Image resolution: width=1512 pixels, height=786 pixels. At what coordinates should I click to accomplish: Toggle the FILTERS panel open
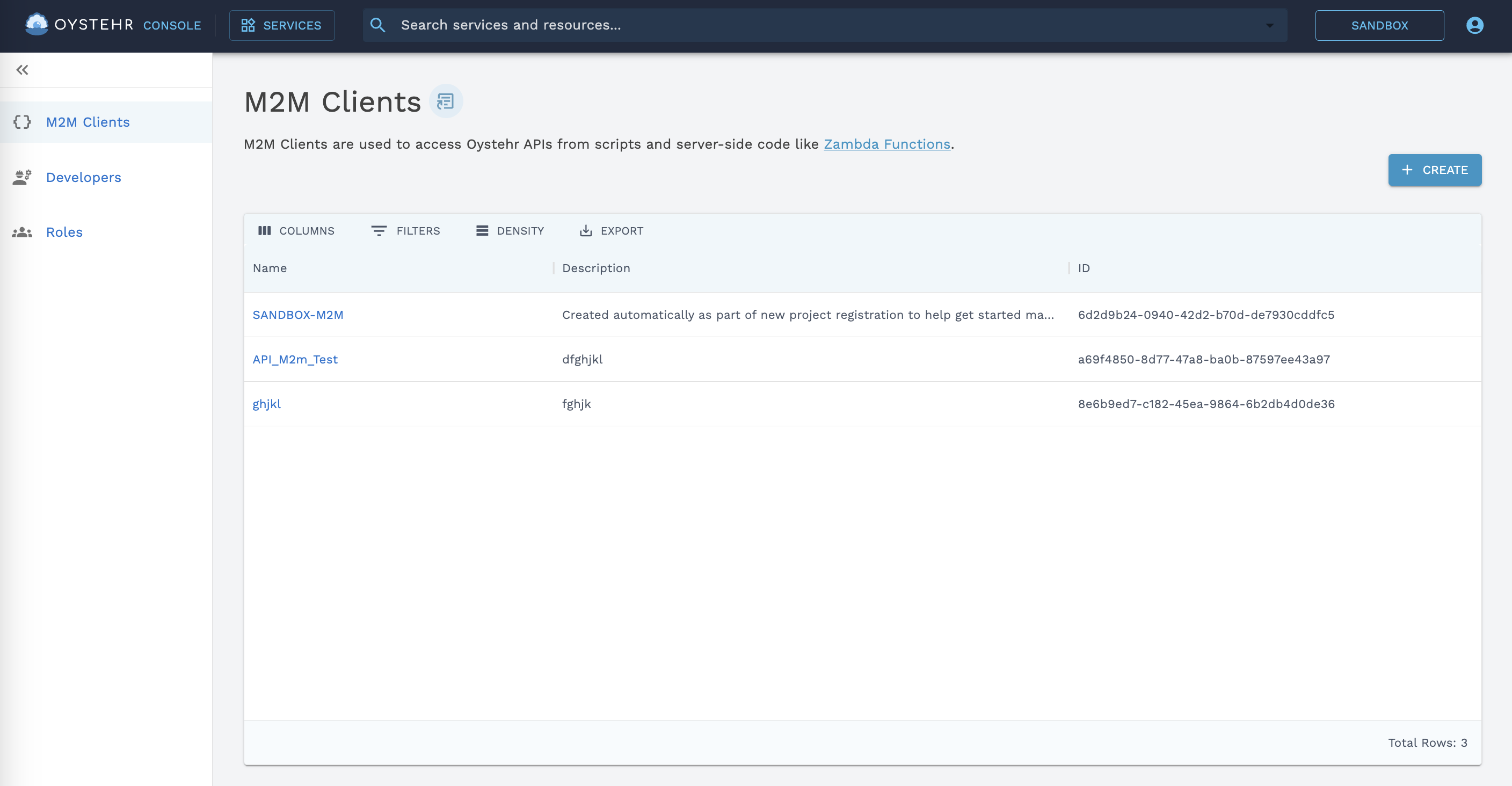(406, 231)
